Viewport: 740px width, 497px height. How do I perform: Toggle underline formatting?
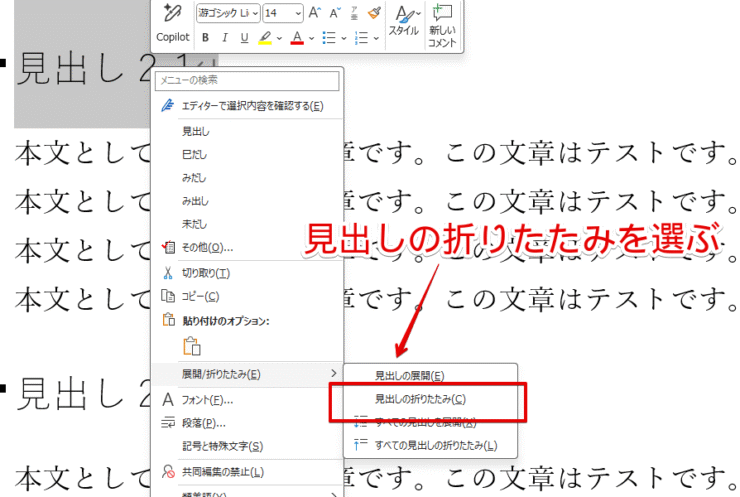(244, 38)
